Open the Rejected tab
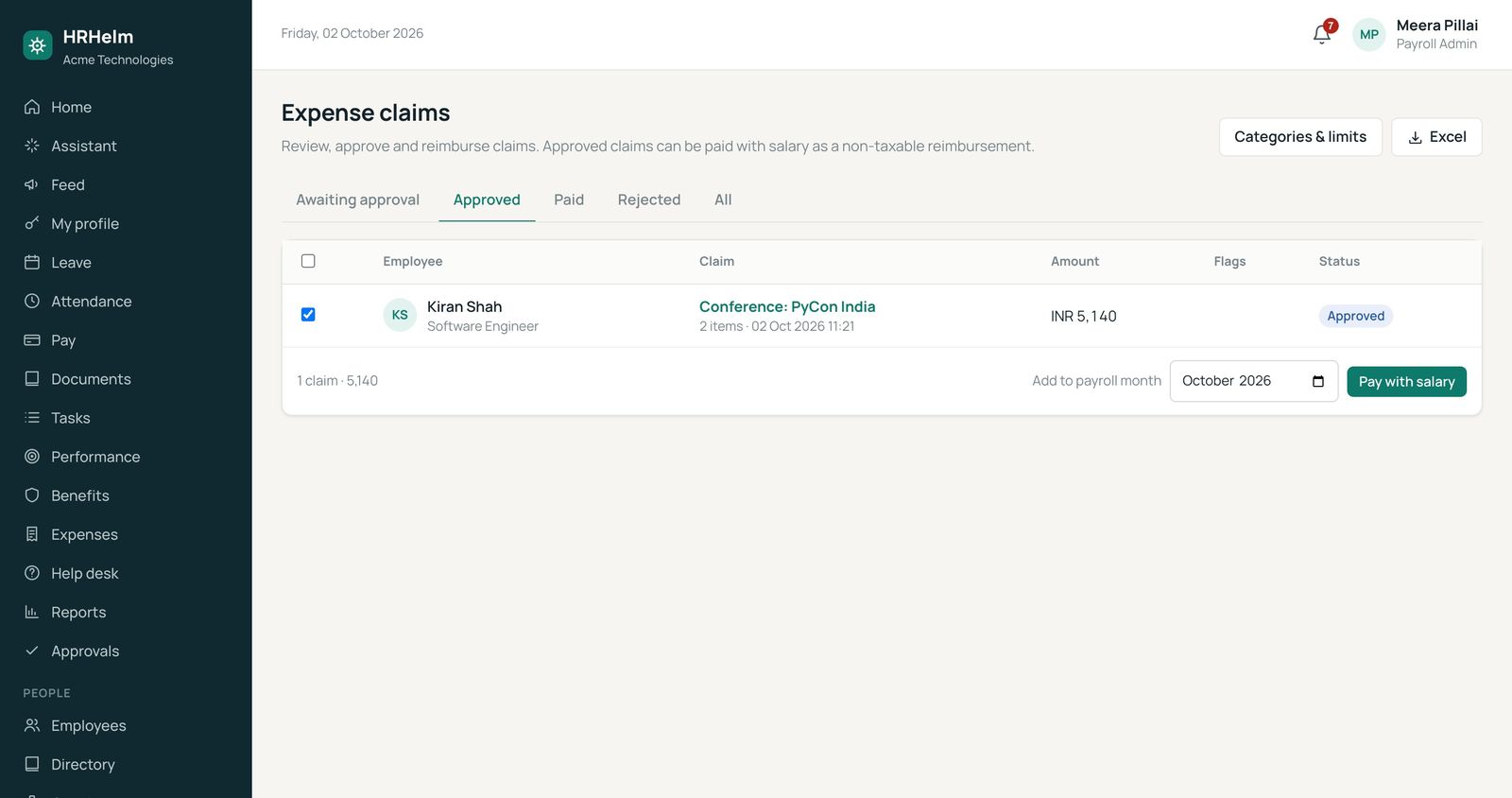 coord(649,199)
